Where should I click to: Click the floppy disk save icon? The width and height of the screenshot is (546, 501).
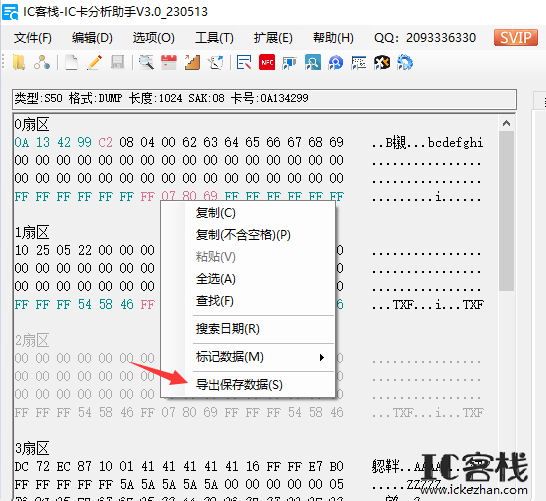click(118, 63)
